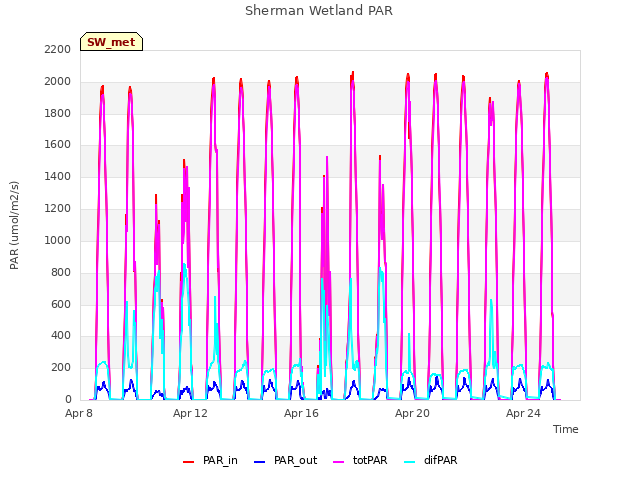This screenshot has height=480, width=640.
Task: Click the Apr 8 x-axis tick label
Action: [x=79, y=413]
